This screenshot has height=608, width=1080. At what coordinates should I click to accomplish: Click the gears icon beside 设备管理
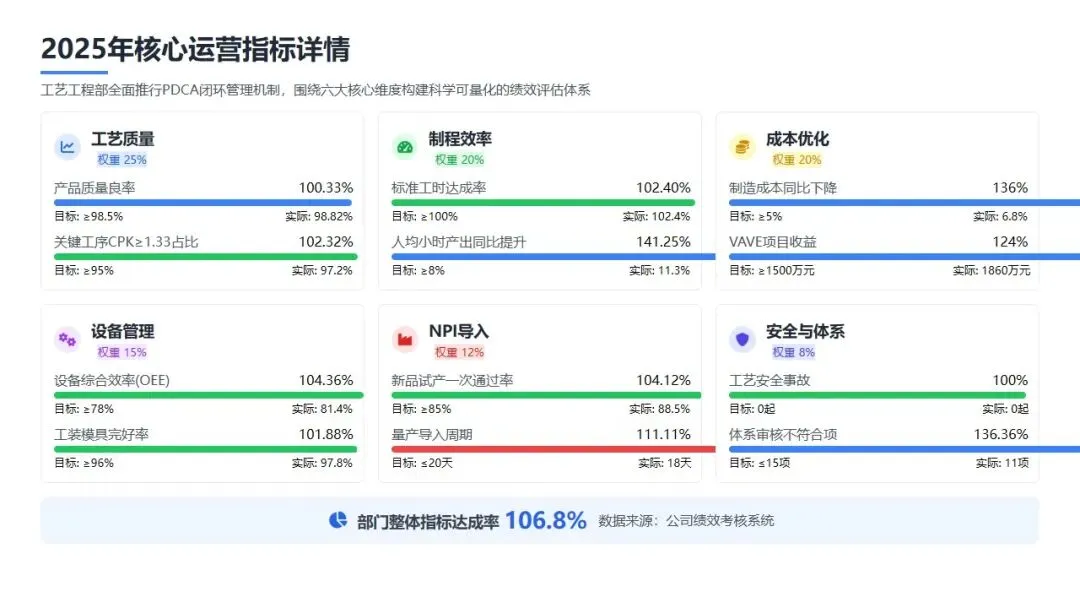pos(67,339)
